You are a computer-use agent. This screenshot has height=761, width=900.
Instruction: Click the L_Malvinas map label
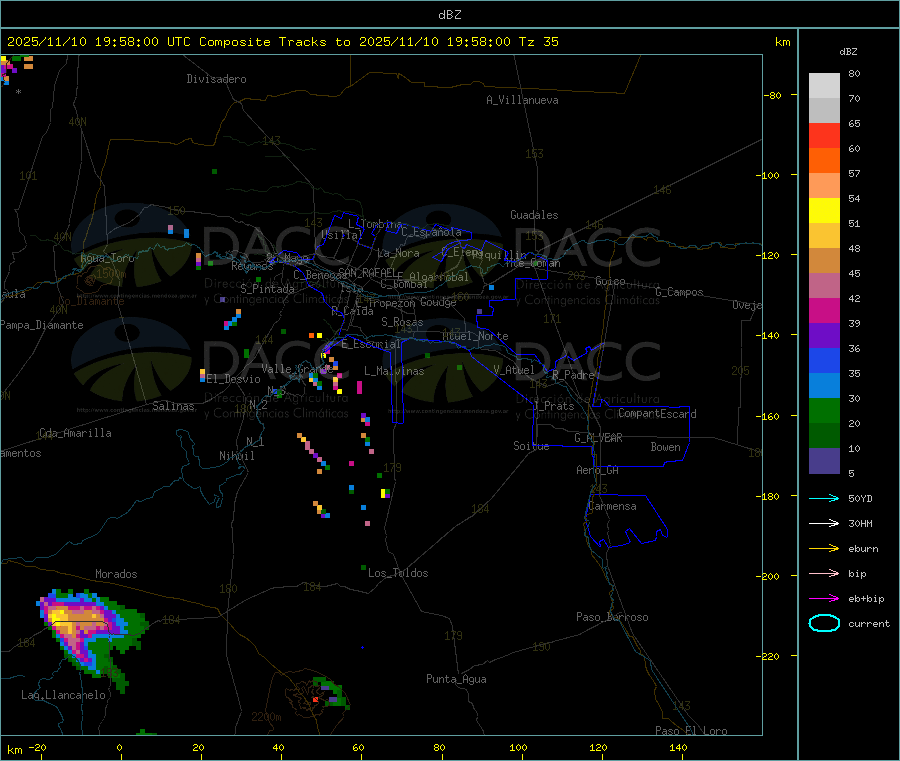point(394,371)
